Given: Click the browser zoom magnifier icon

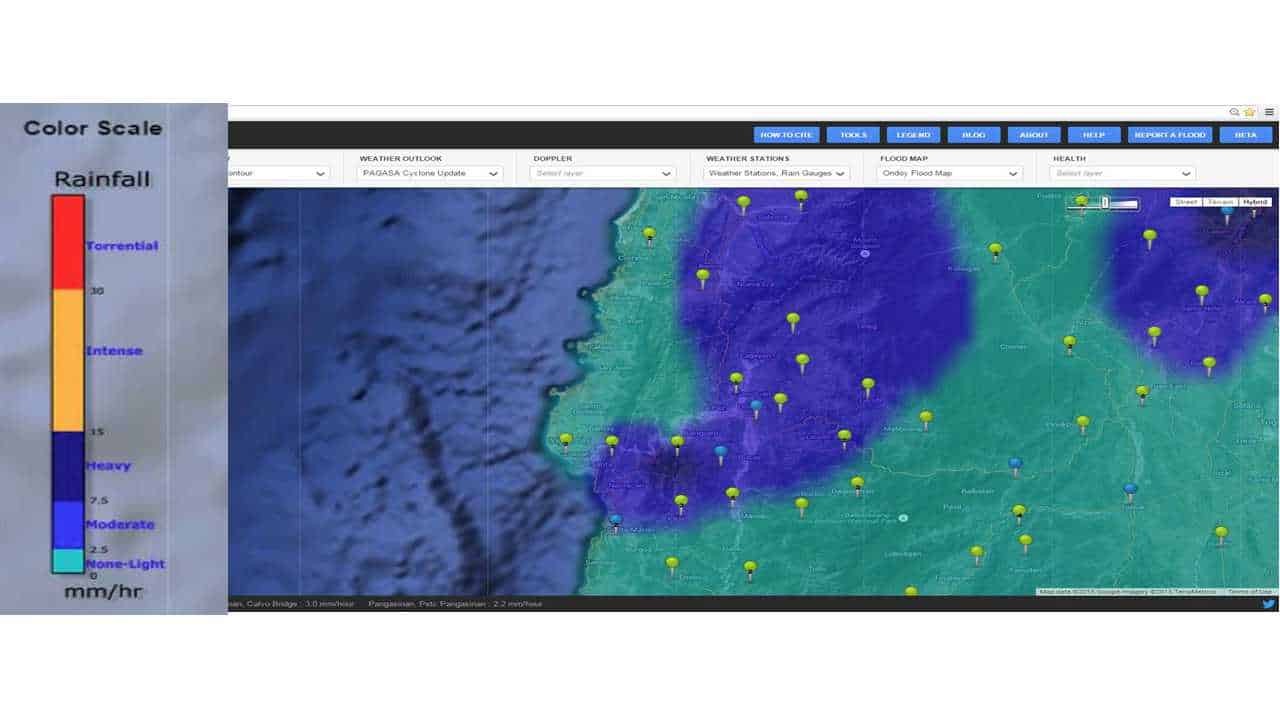Looking at the screenshot, I should point(1235,112).
